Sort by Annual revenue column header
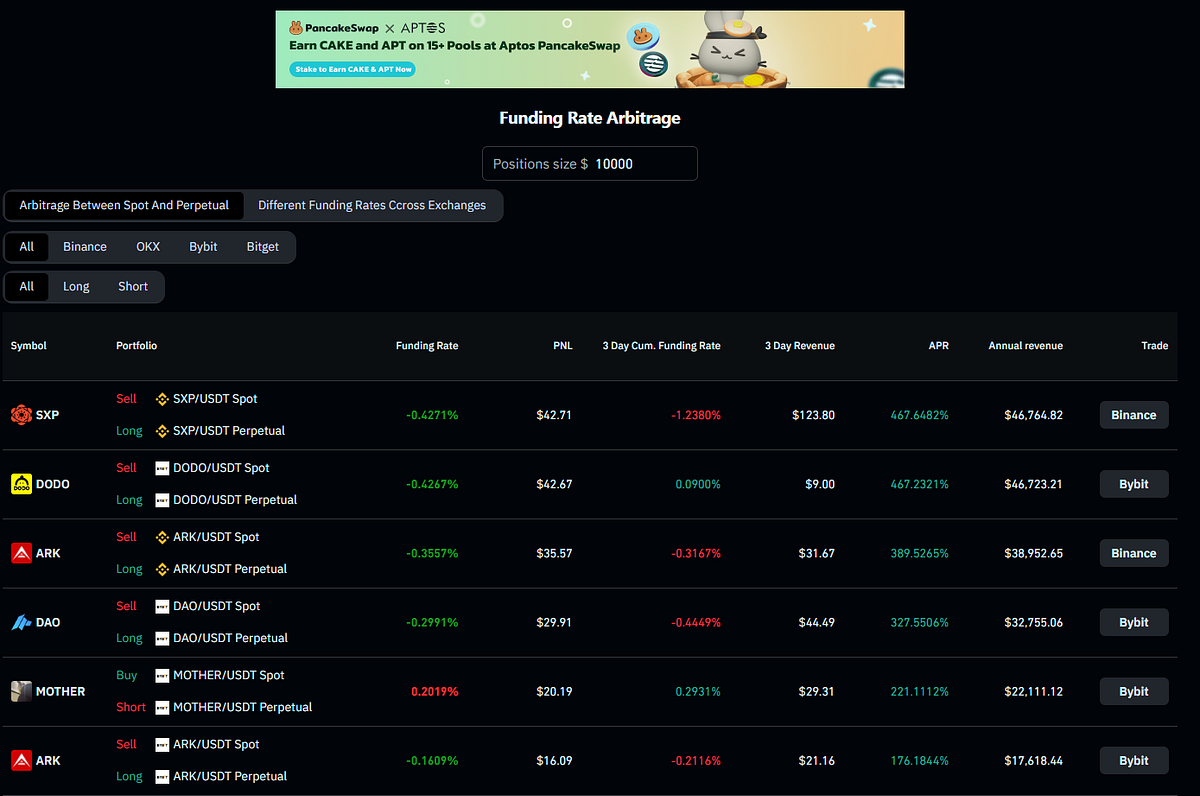Screen dimensions: 1200x796 (x=1026, y=346)
